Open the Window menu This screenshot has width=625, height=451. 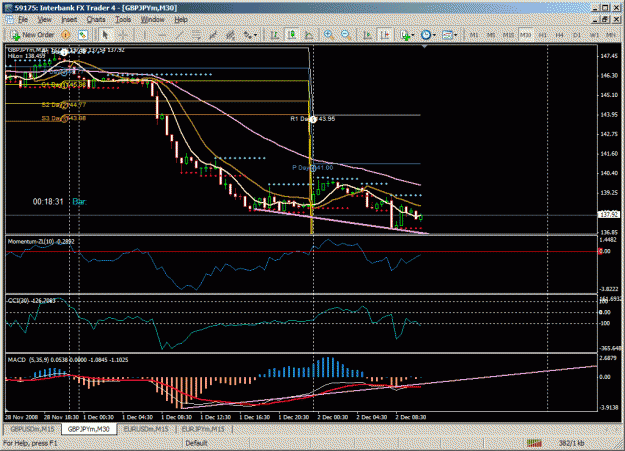[152, 20]
